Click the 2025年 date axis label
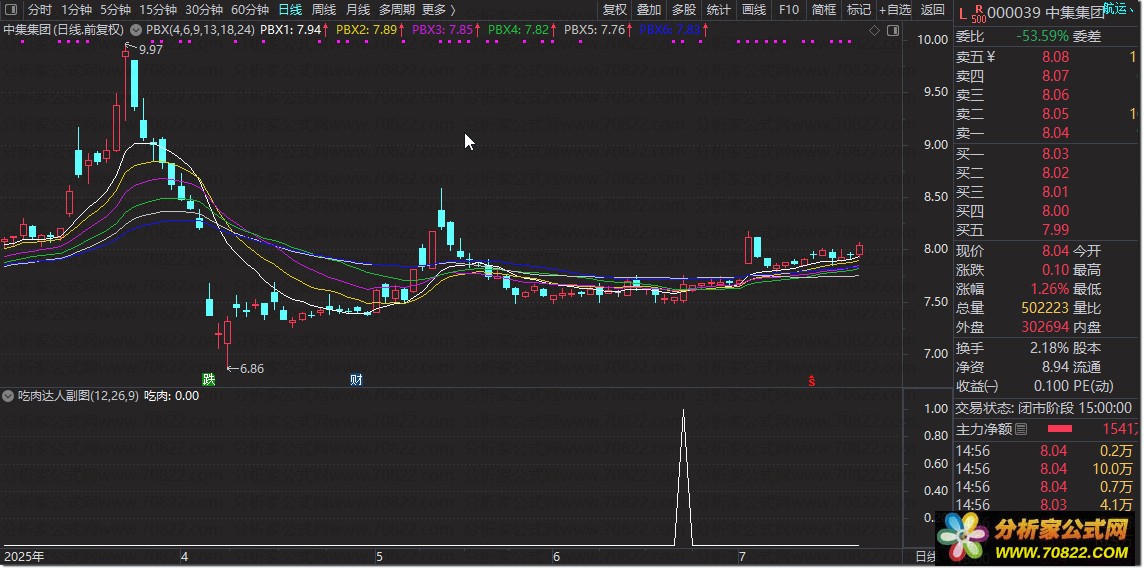 click(23, 557)
